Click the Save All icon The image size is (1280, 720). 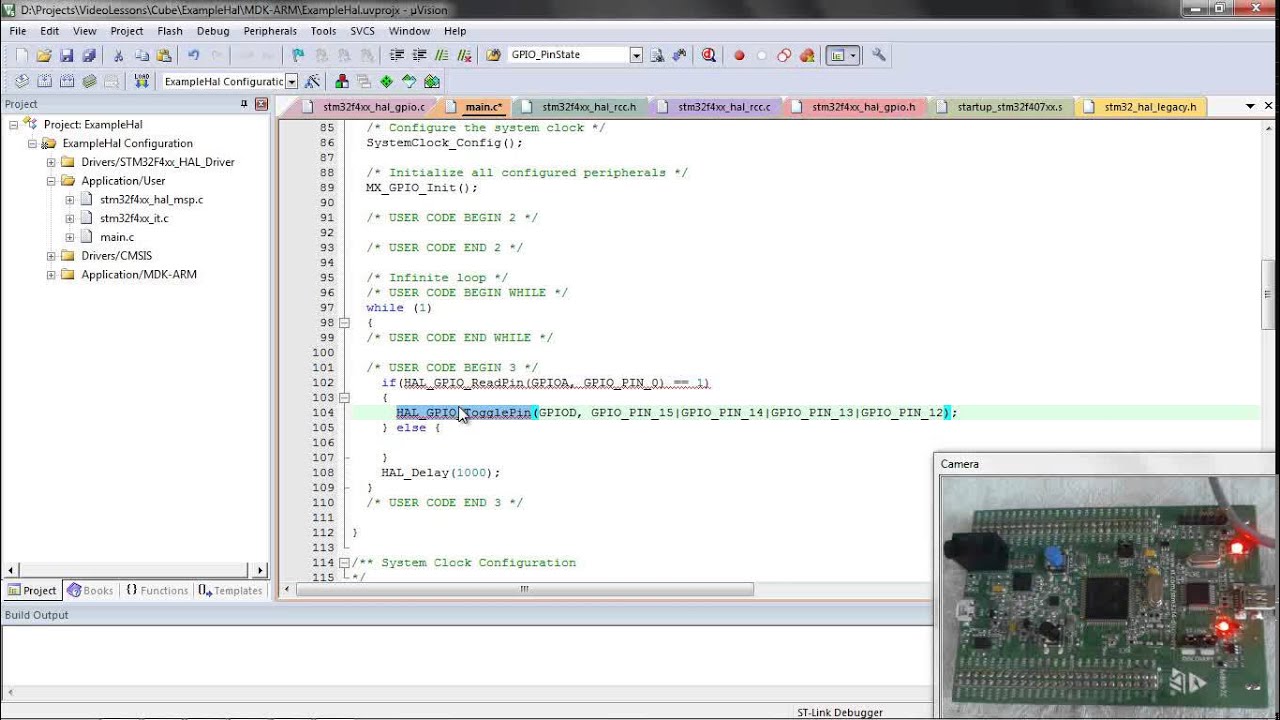coord(89,55)
